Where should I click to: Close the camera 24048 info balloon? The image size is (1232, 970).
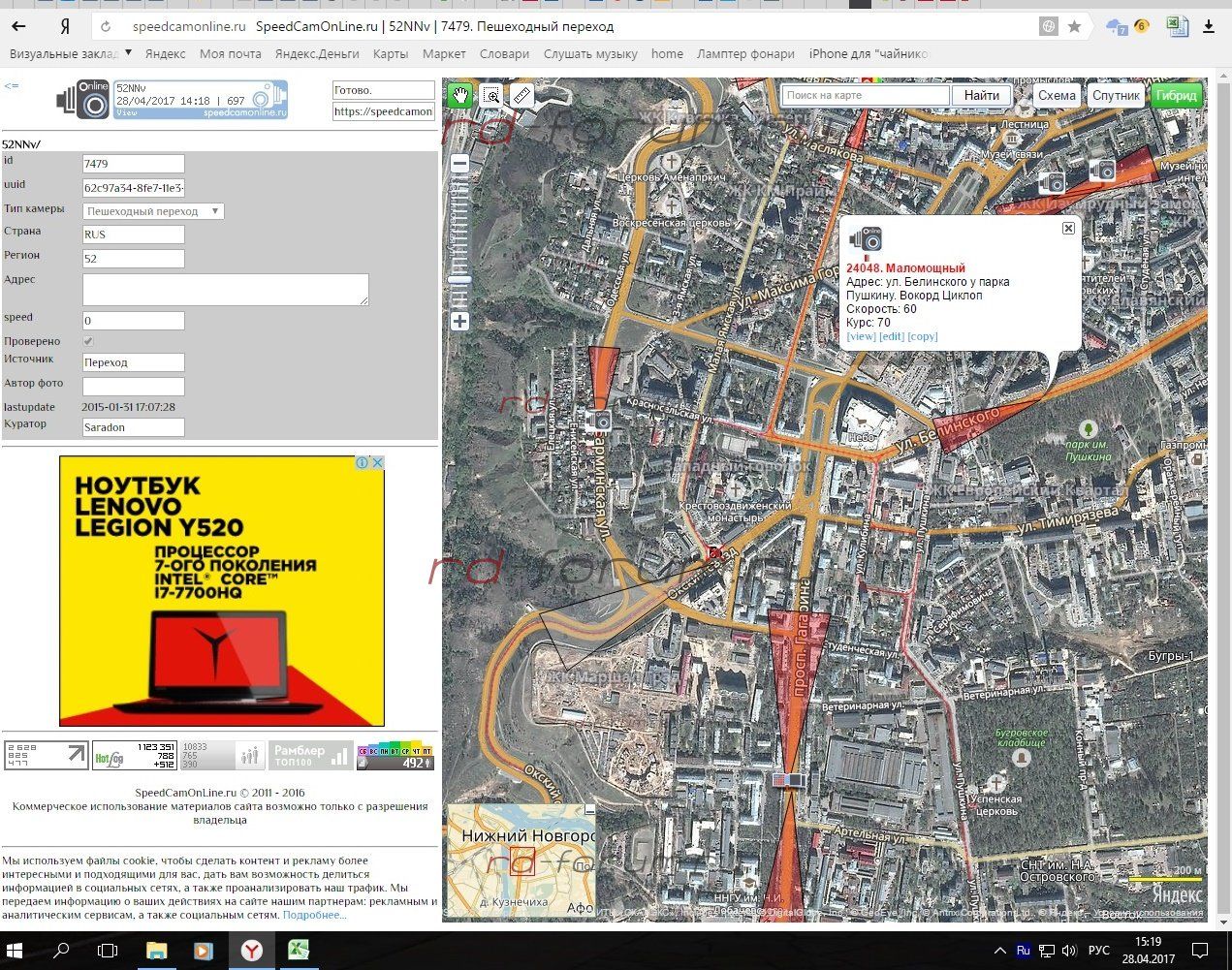(1068, 229)
